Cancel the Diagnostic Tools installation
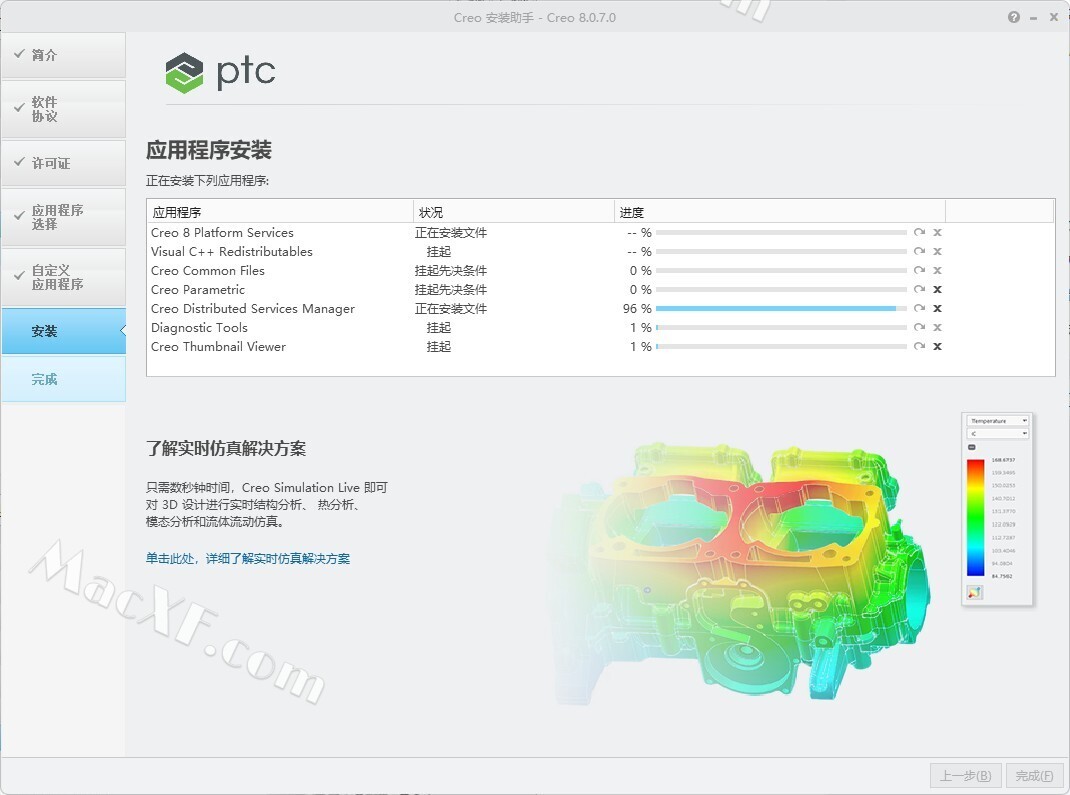 (x=938, y=328)
